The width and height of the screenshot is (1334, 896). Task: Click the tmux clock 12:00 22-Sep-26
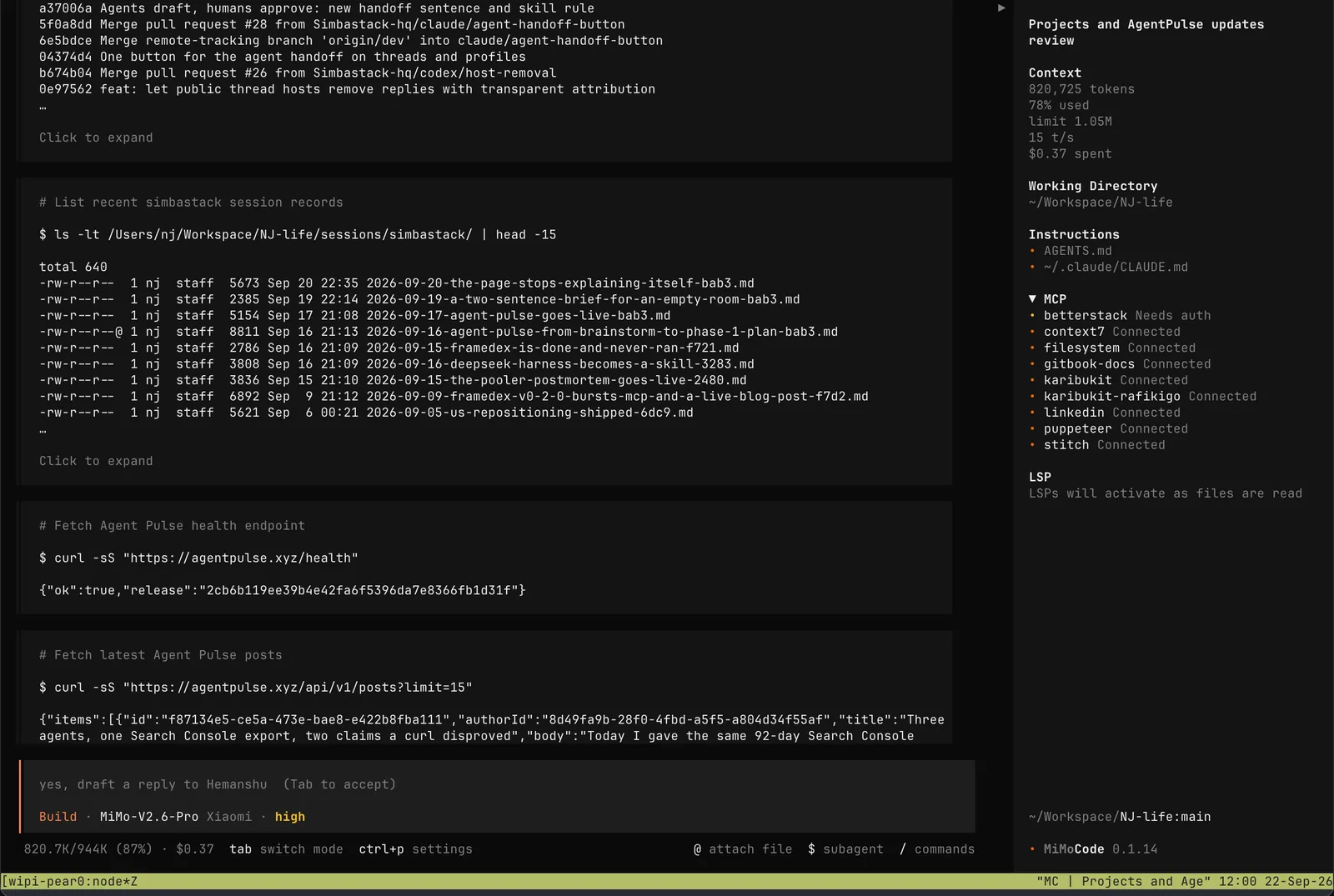click(x=1276, y=882)
